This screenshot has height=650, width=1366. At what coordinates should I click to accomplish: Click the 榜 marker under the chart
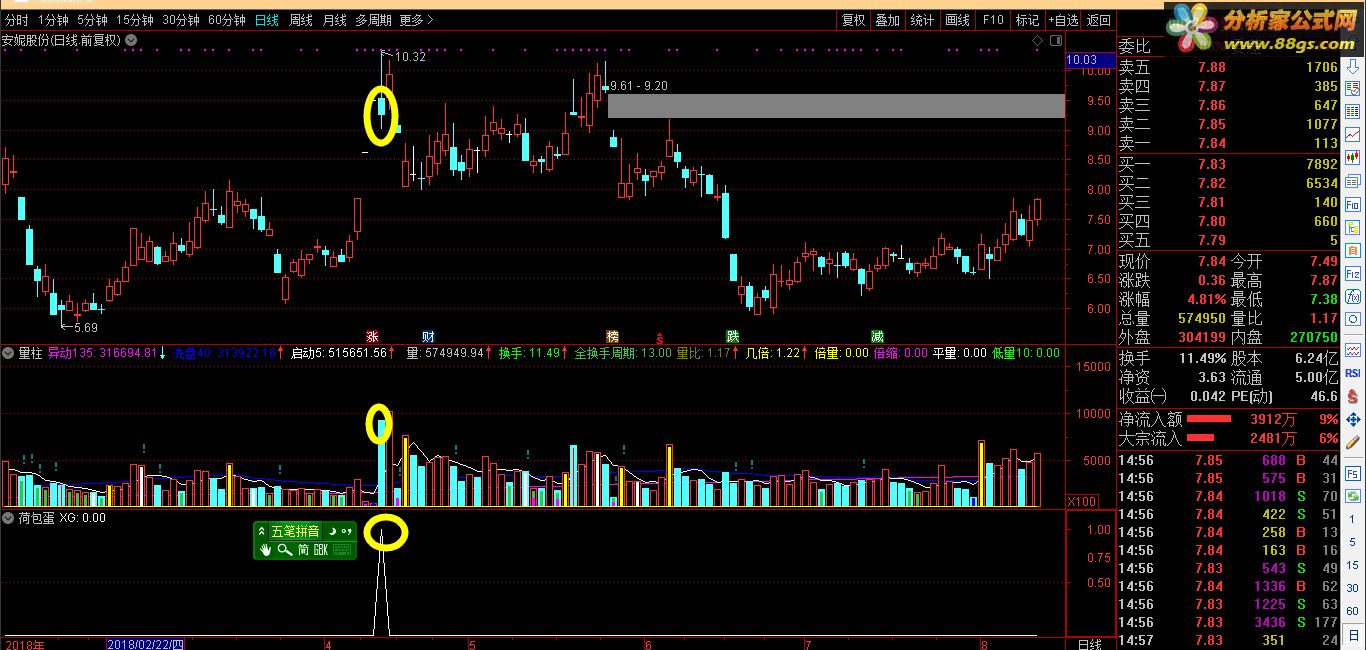pyautogui.click(x=612, y=336)
